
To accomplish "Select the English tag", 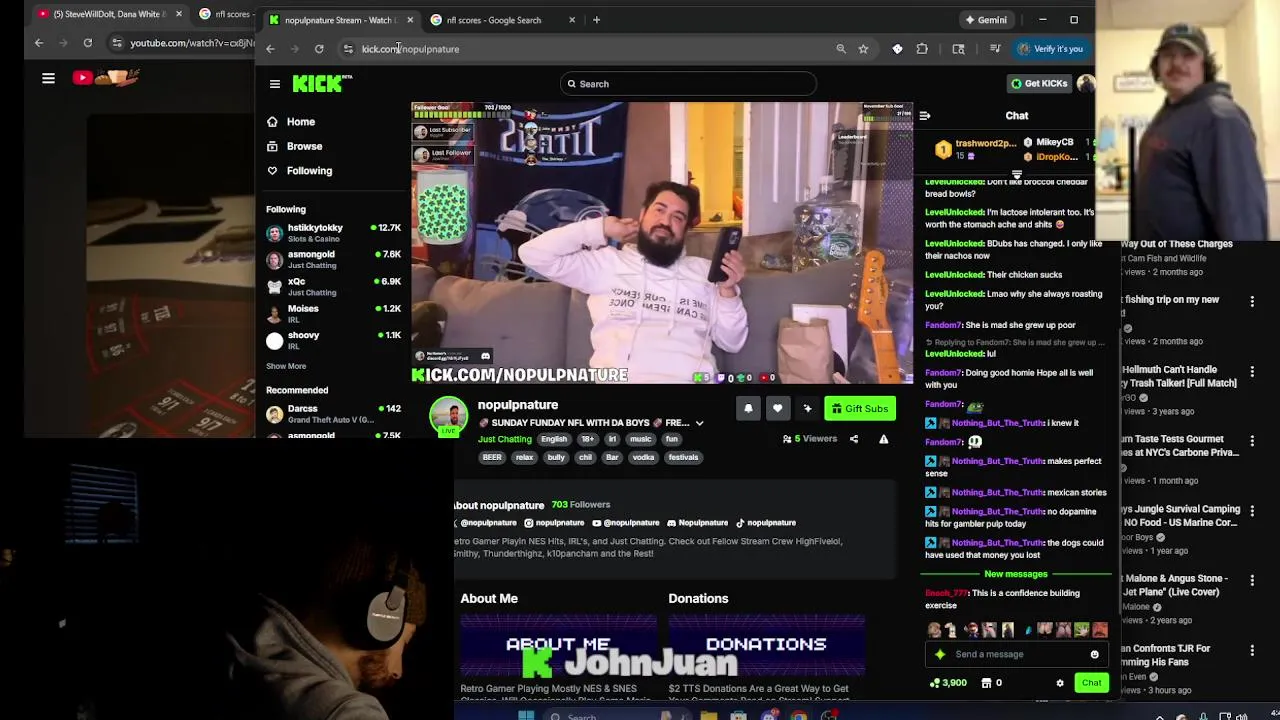I will tap(554, 439).
